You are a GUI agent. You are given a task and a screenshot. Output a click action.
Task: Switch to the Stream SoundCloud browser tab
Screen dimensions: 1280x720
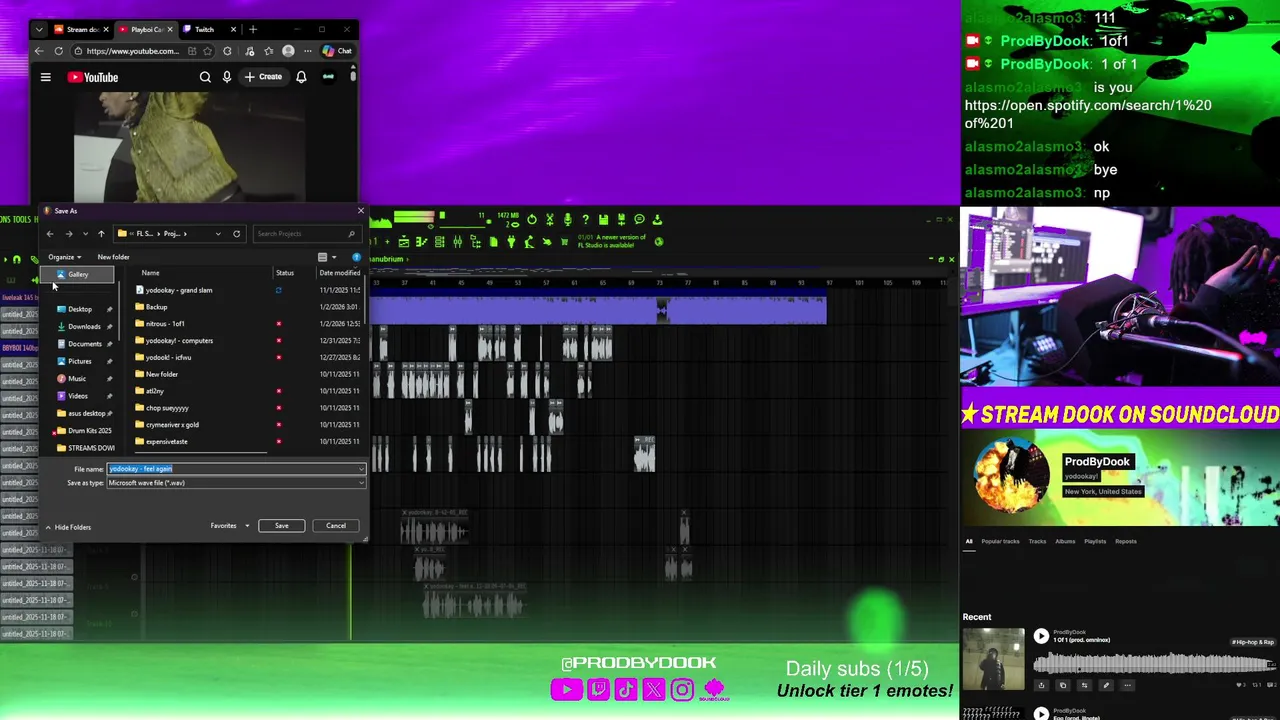tap(80, 29)
